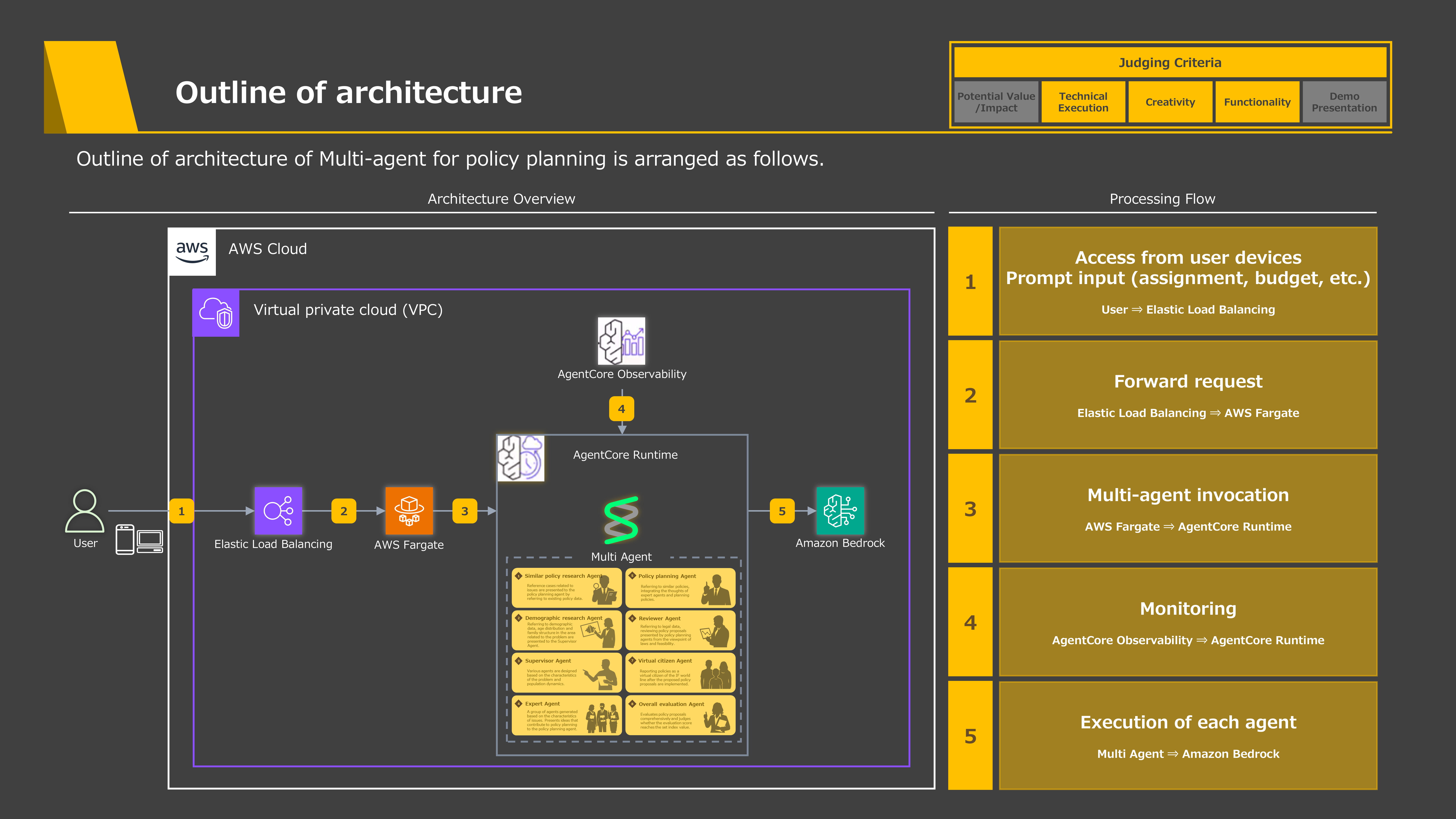Image resolution: width=1456 pixels, height=819 pixels.
Task: Click the green Multi Agent logo
Action: [621, 520]
